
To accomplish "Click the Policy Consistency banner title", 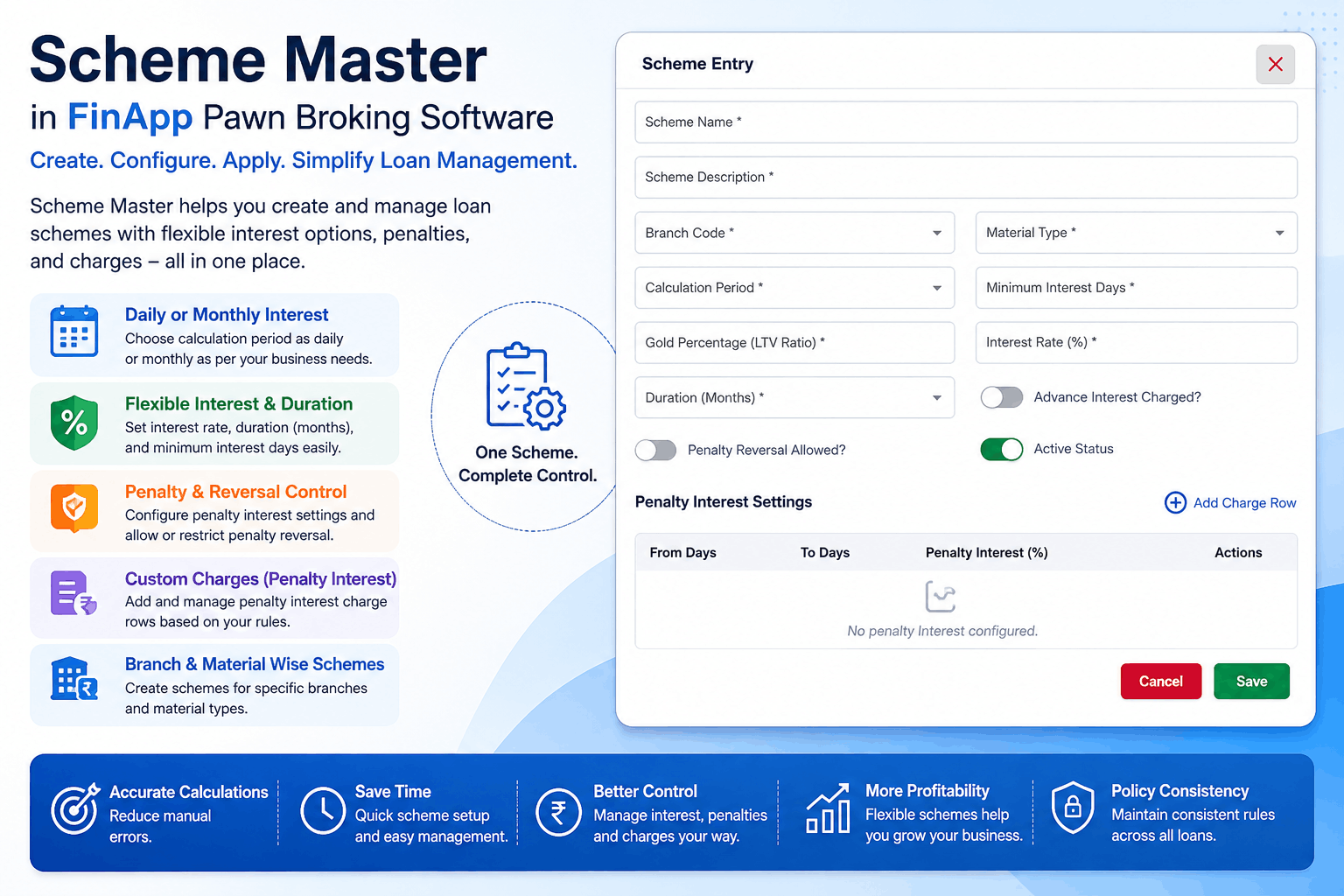I will [x=1180, y=791].
